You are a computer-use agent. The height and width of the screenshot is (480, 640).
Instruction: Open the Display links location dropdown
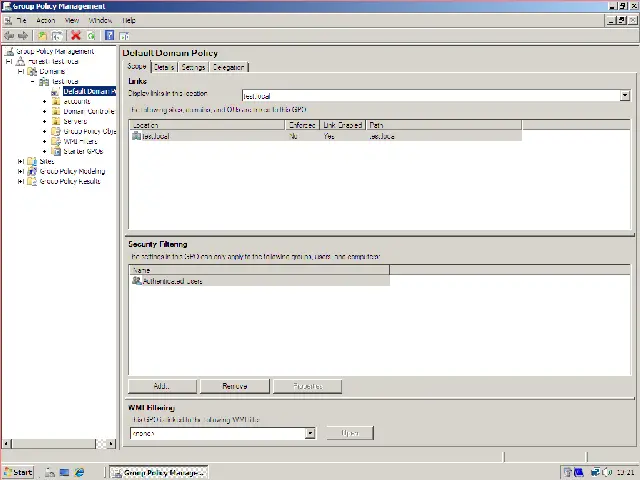(x=625, y=96)
